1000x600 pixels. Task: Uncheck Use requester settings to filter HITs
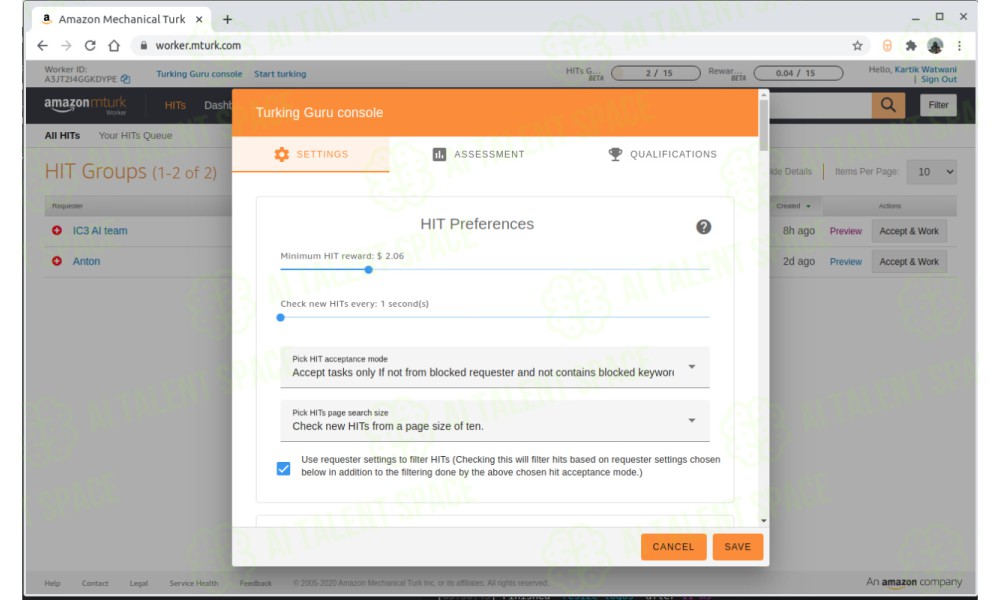(284, 469)
